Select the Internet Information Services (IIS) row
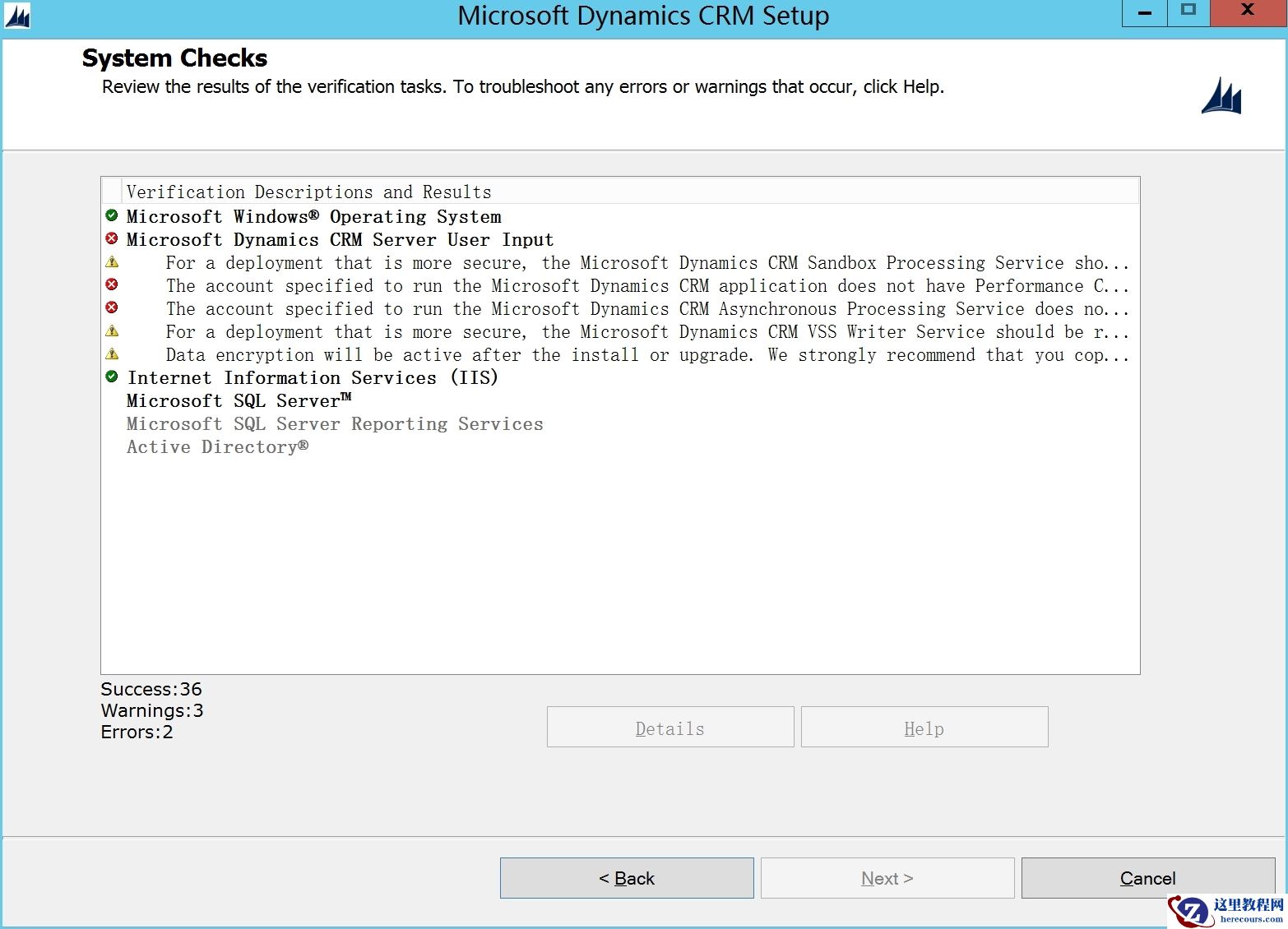The height and width of the screenshot is (929, 1288). pos(313,377)
